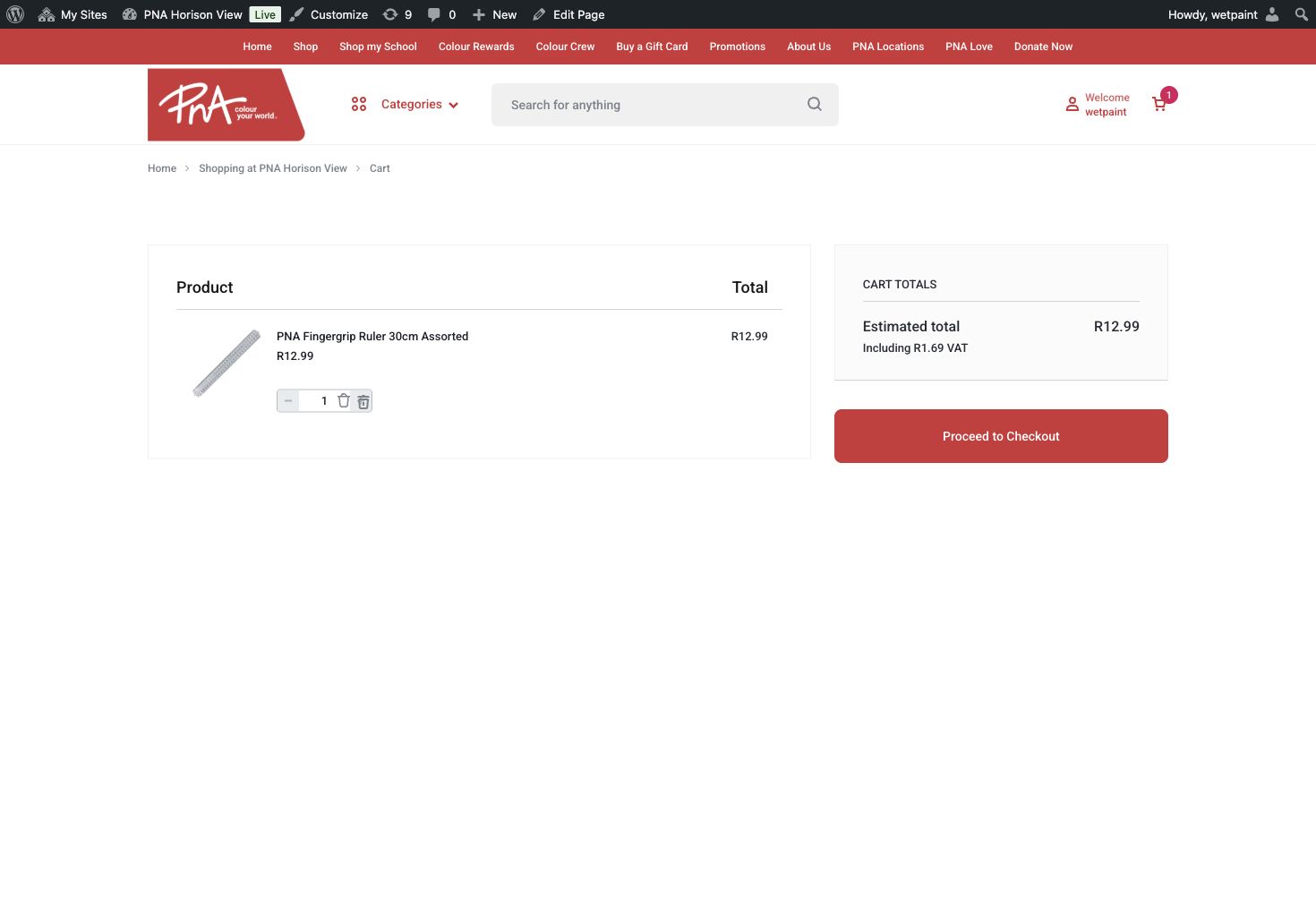Click the Home breadcrumb link
Screen dimensions: 1316x917
162,168
